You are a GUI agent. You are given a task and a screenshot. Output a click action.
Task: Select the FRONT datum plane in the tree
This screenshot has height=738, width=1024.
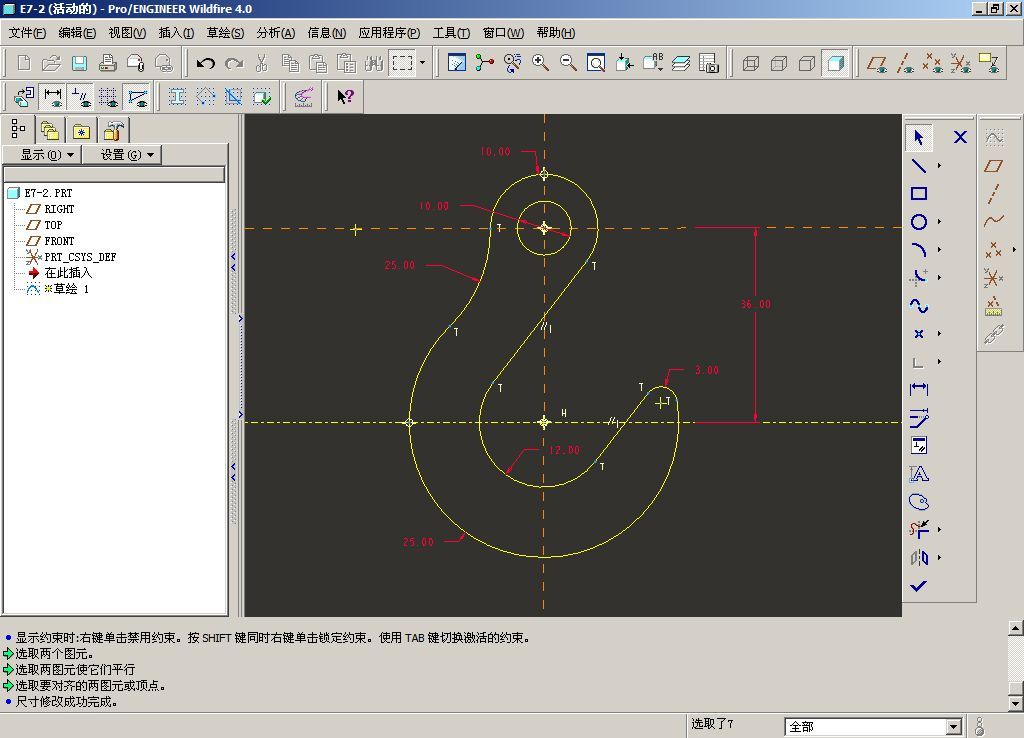click(x=59, y=241)
